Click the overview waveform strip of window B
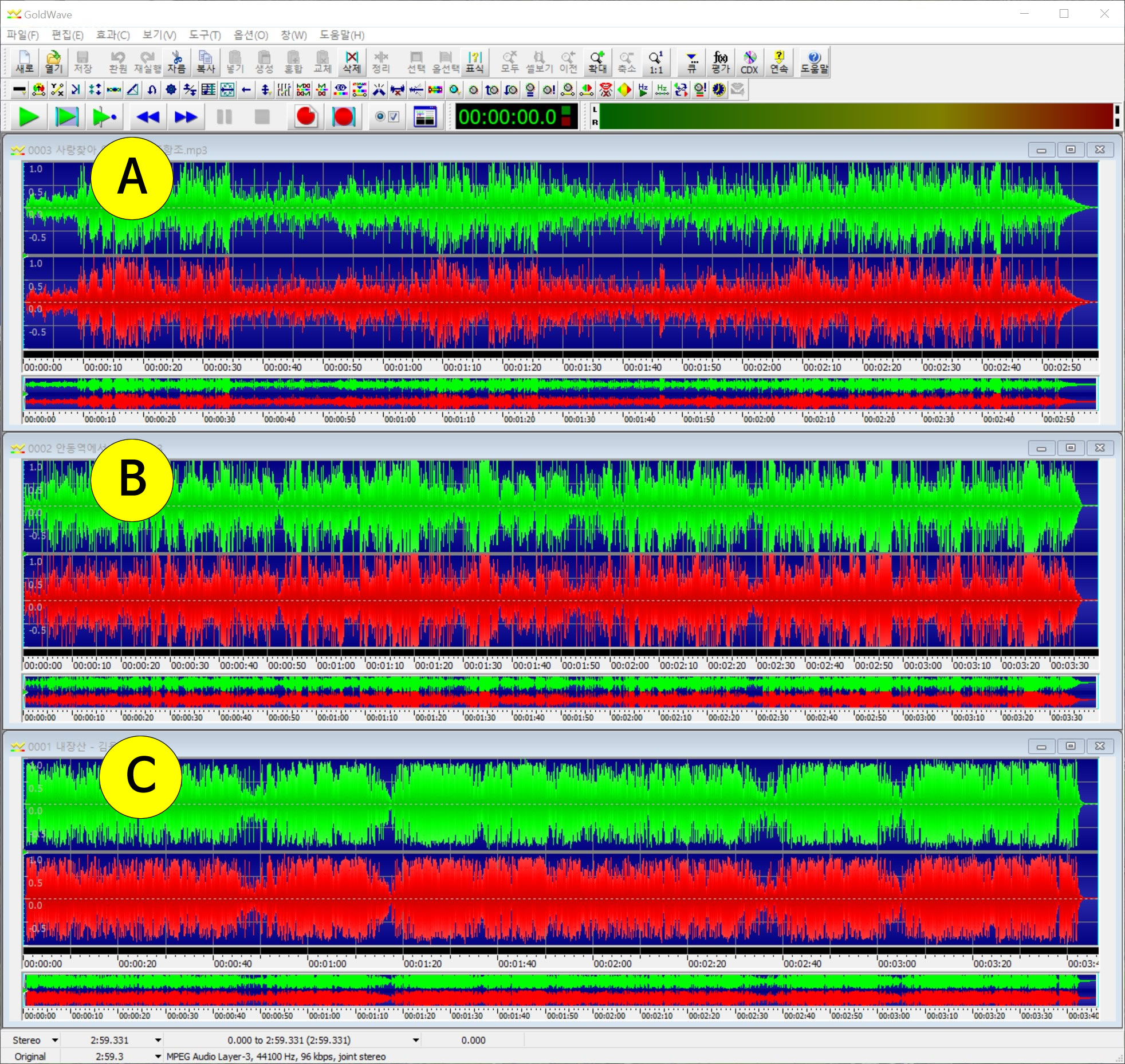The image size is (1125, 1064). [560, 692]
